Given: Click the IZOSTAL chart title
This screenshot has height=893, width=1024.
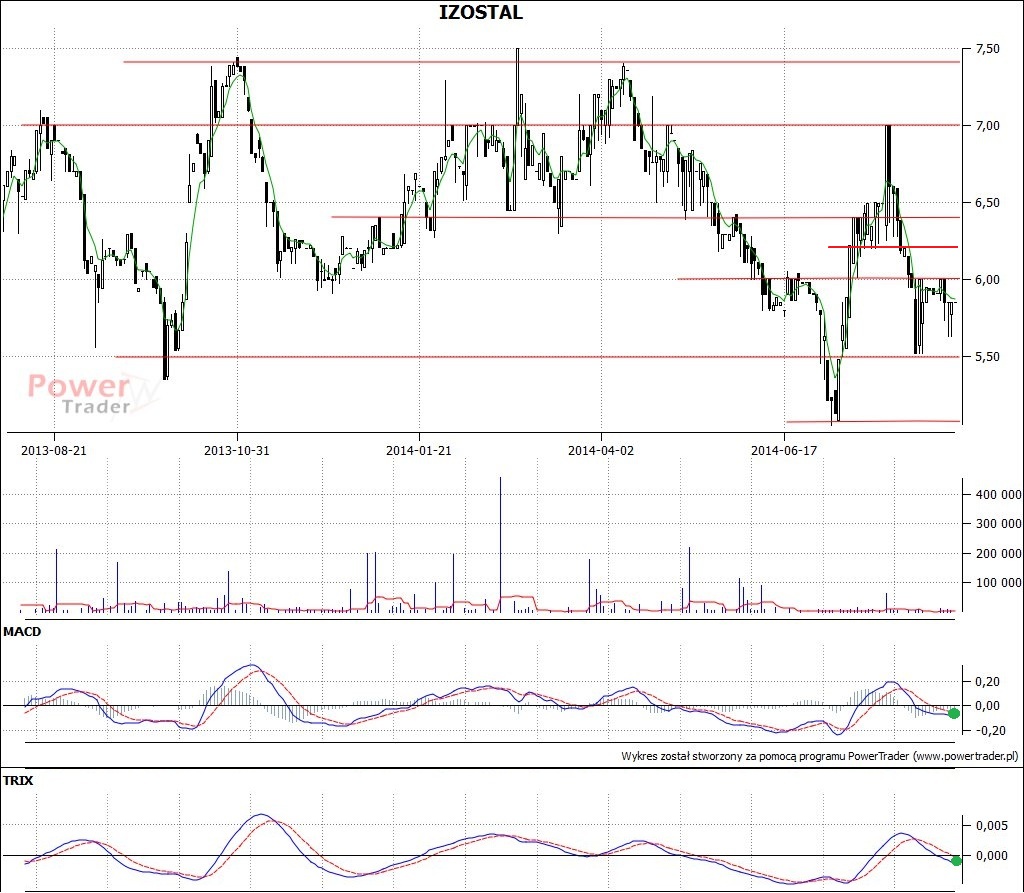Looking at the screenshot, I should point(481,12).
